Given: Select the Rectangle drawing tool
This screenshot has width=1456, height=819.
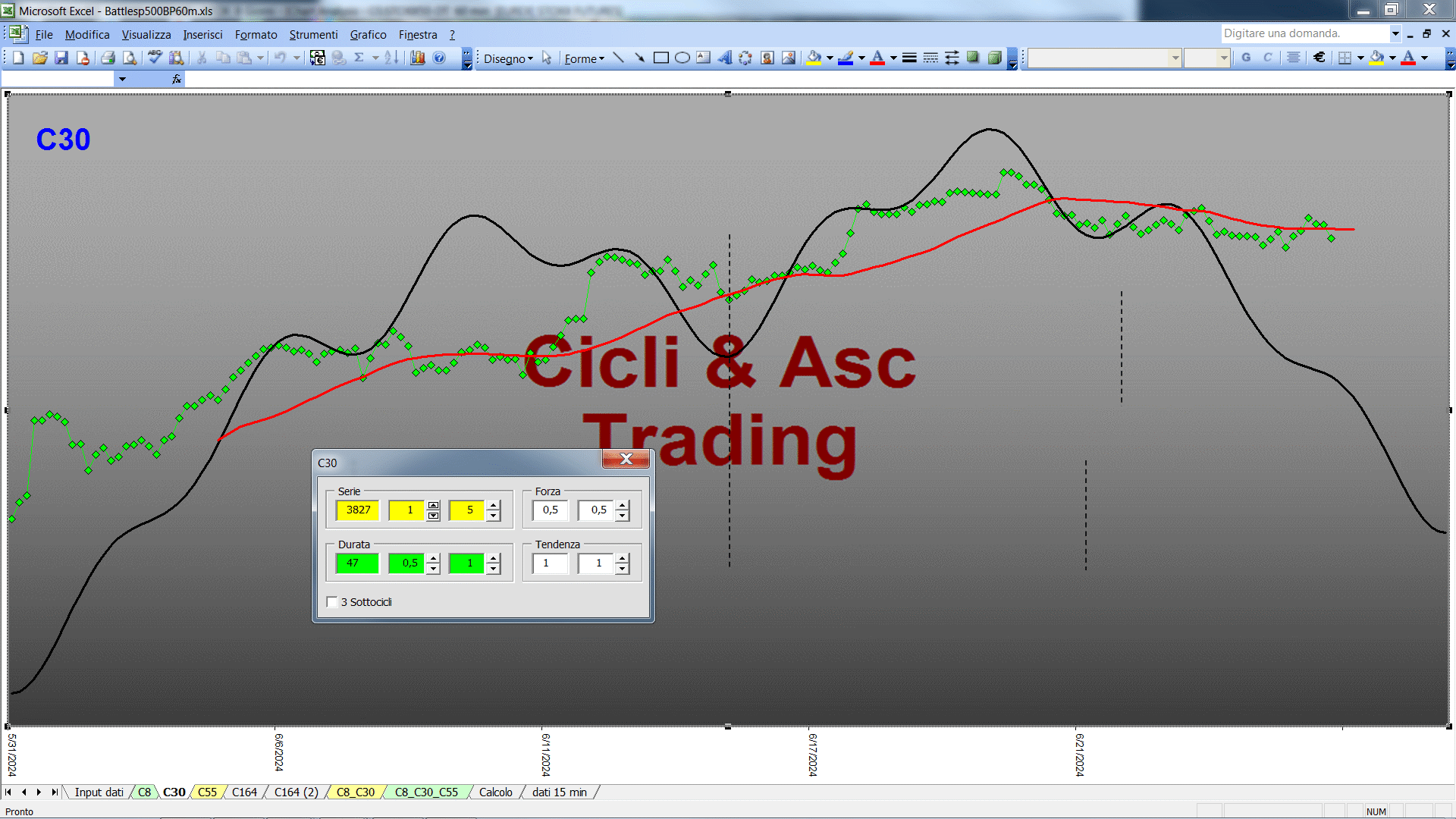Looking at the screenshot, I should pos(661,58).
